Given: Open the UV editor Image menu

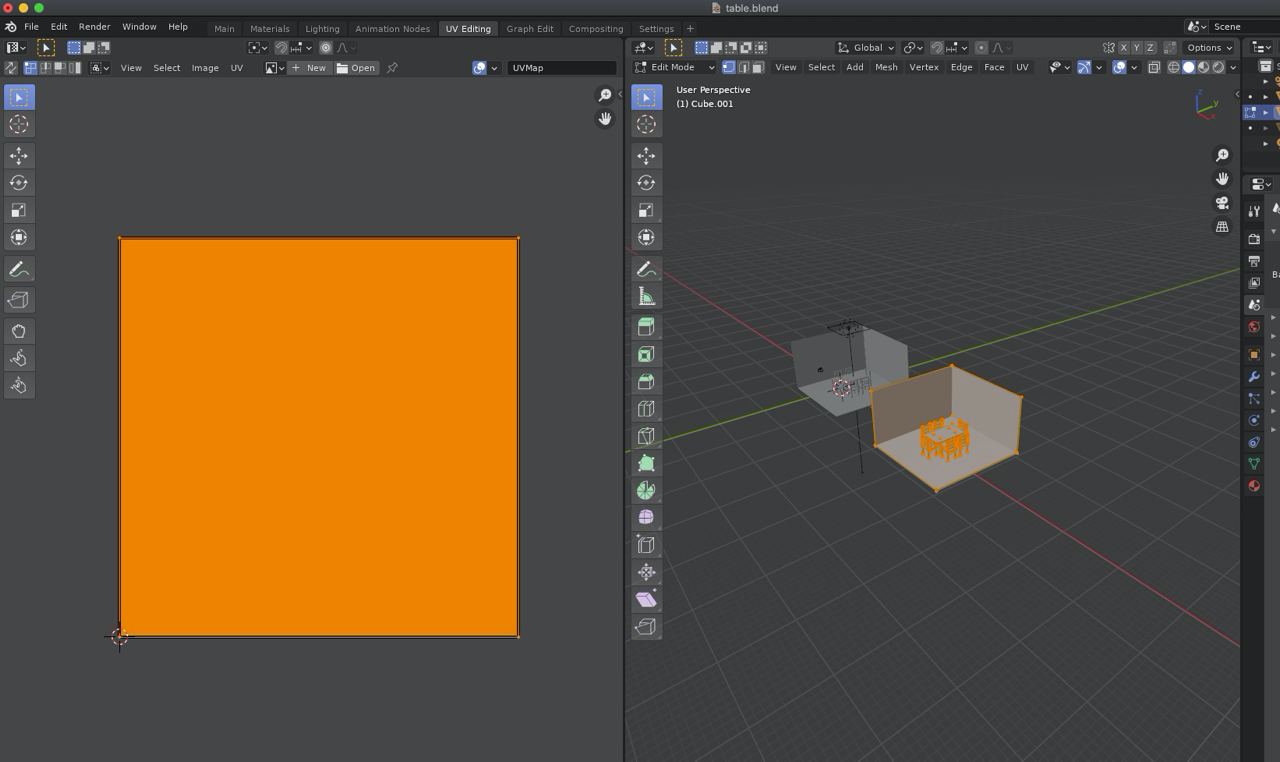Looking at the screenshot, I should pyautogui.click(x=205, y=68).
